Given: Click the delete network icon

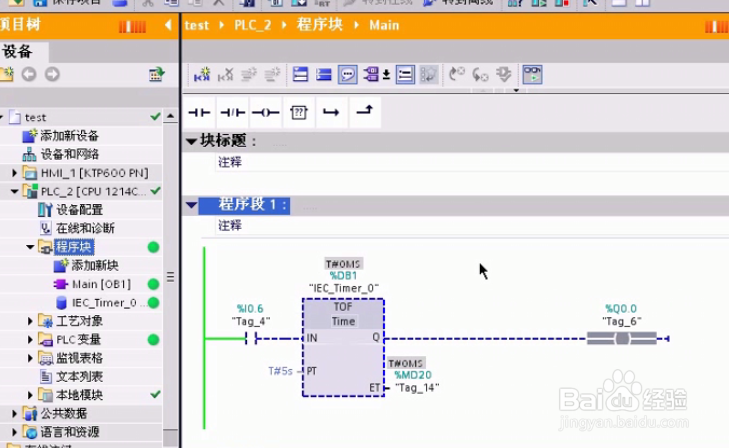Looking at the screenshot, I should (x=225, y=74).
